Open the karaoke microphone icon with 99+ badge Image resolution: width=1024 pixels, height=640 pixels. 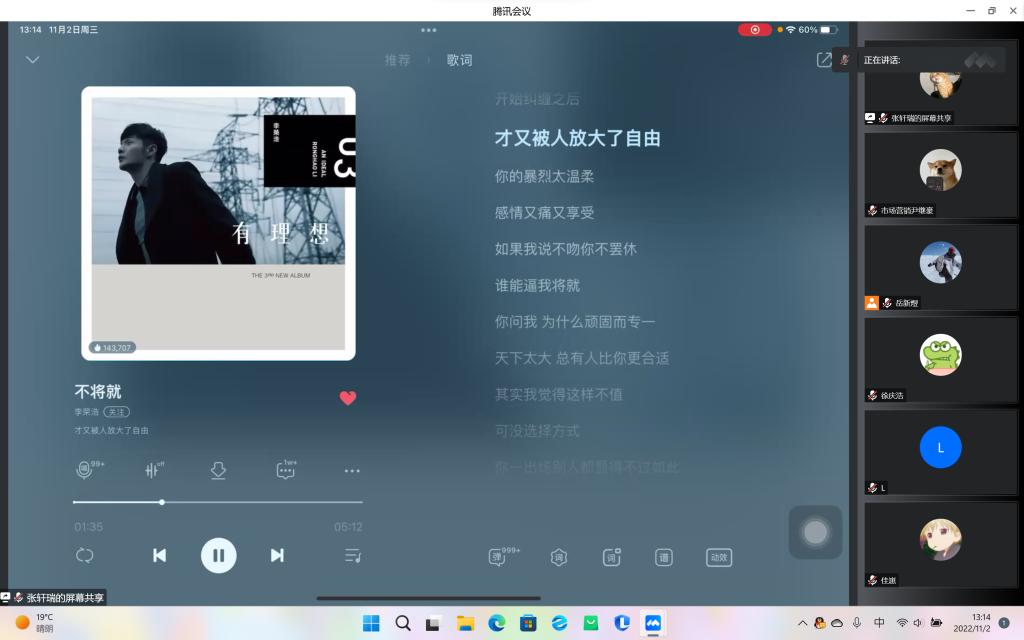[x=86, y=470]
